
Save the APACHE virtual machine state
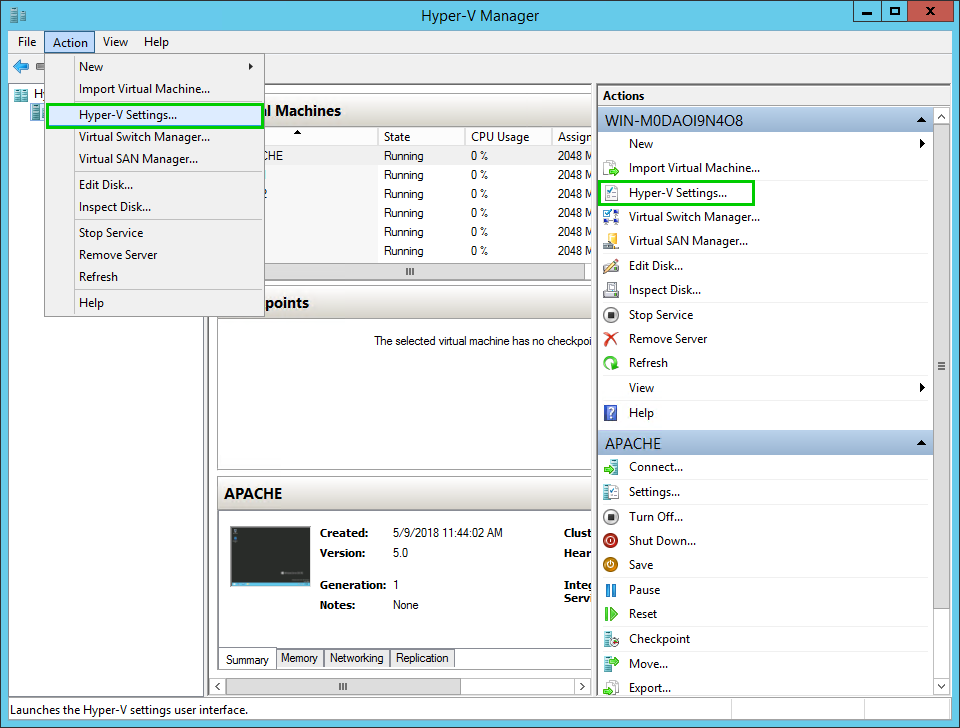click(x=639, y=564)
